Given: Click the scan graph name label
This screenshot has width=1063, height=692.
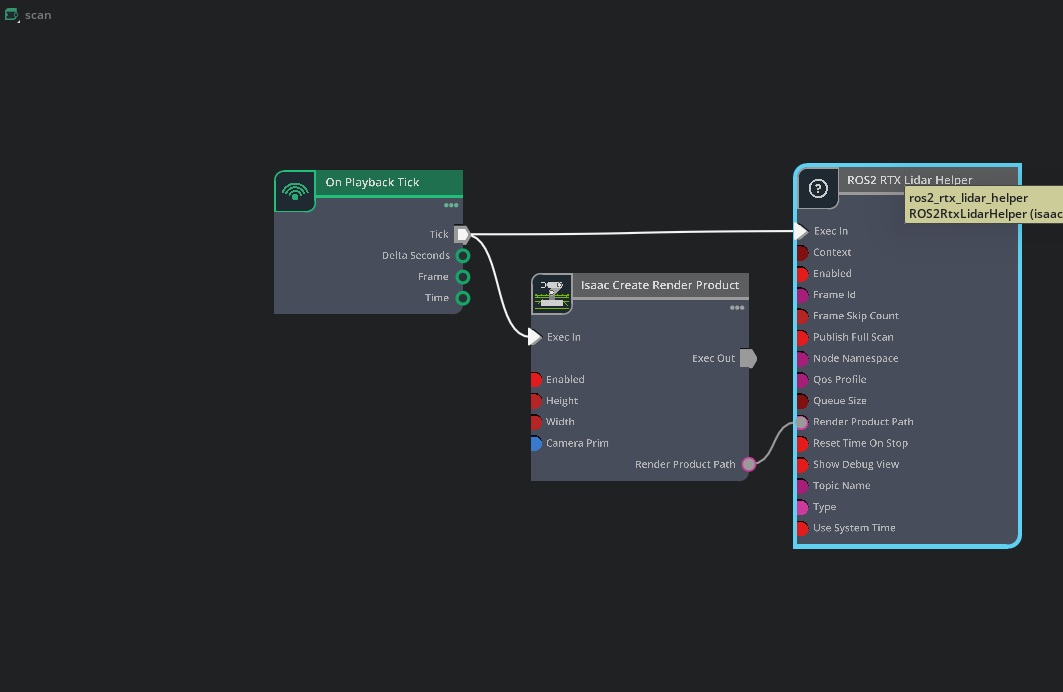Looking at the screenshot, I should [x=38, y=15].
